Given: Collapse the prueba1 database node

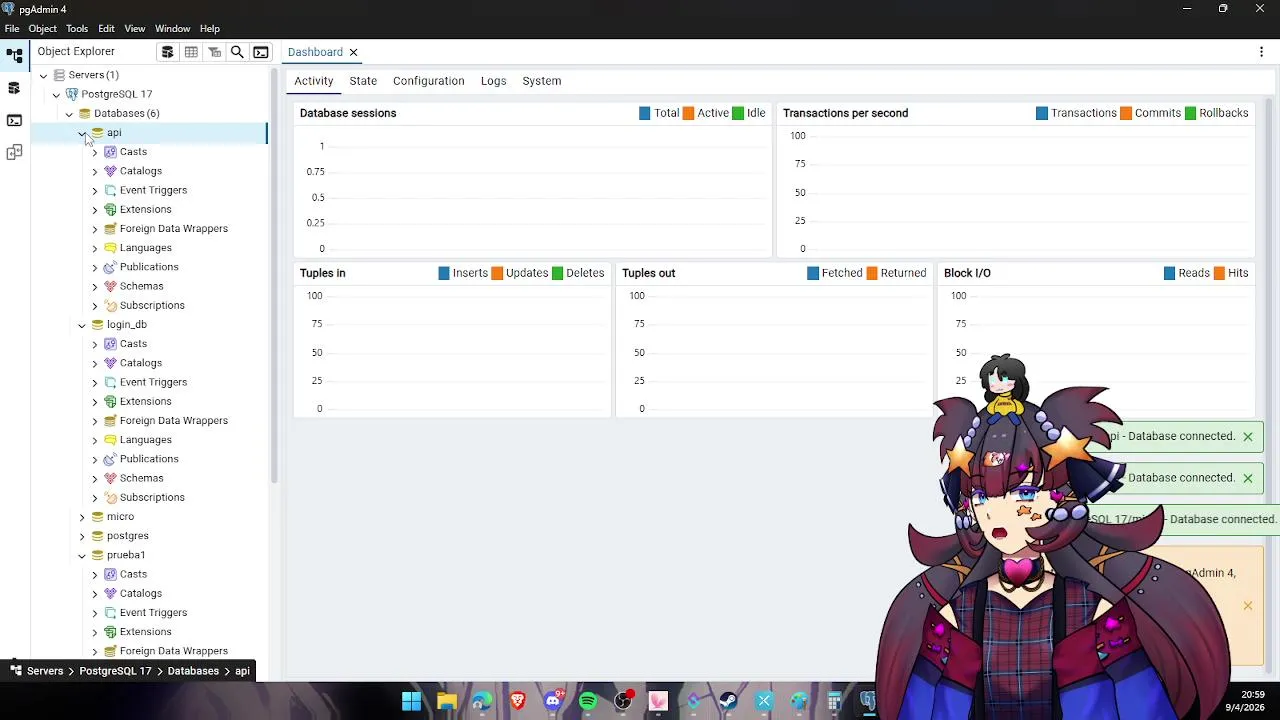Looking at the screenshot, I should point(82,555).
